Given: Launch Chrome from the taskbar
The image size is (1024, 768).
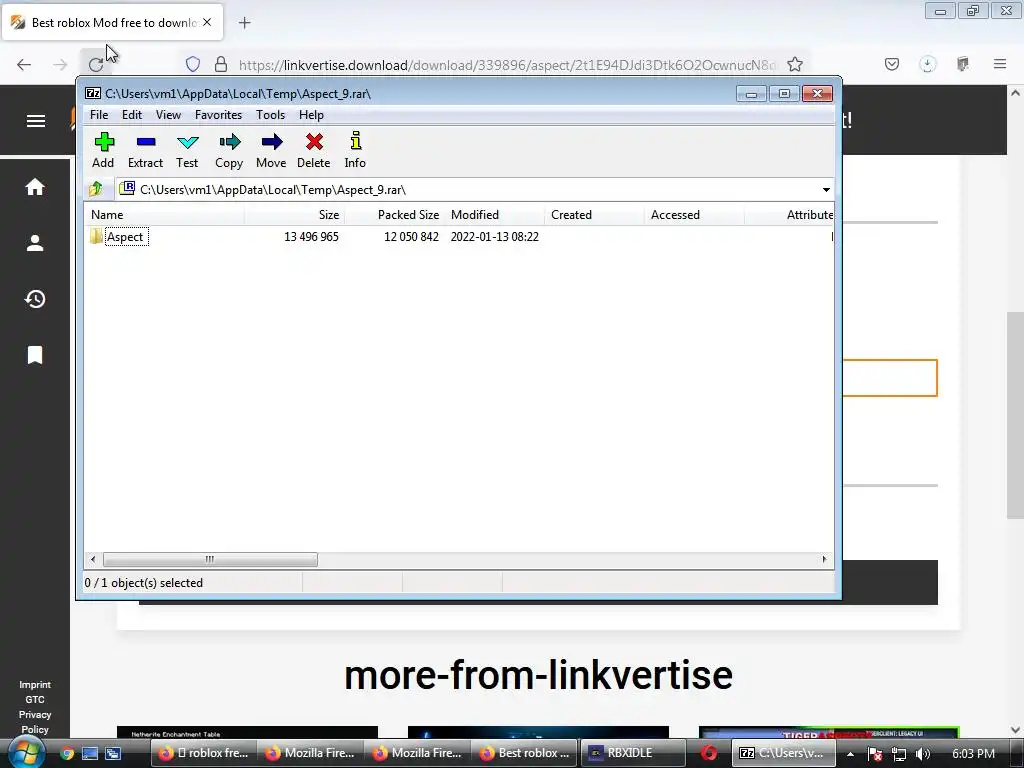Looking at the screenshot, I should [67, 753].
